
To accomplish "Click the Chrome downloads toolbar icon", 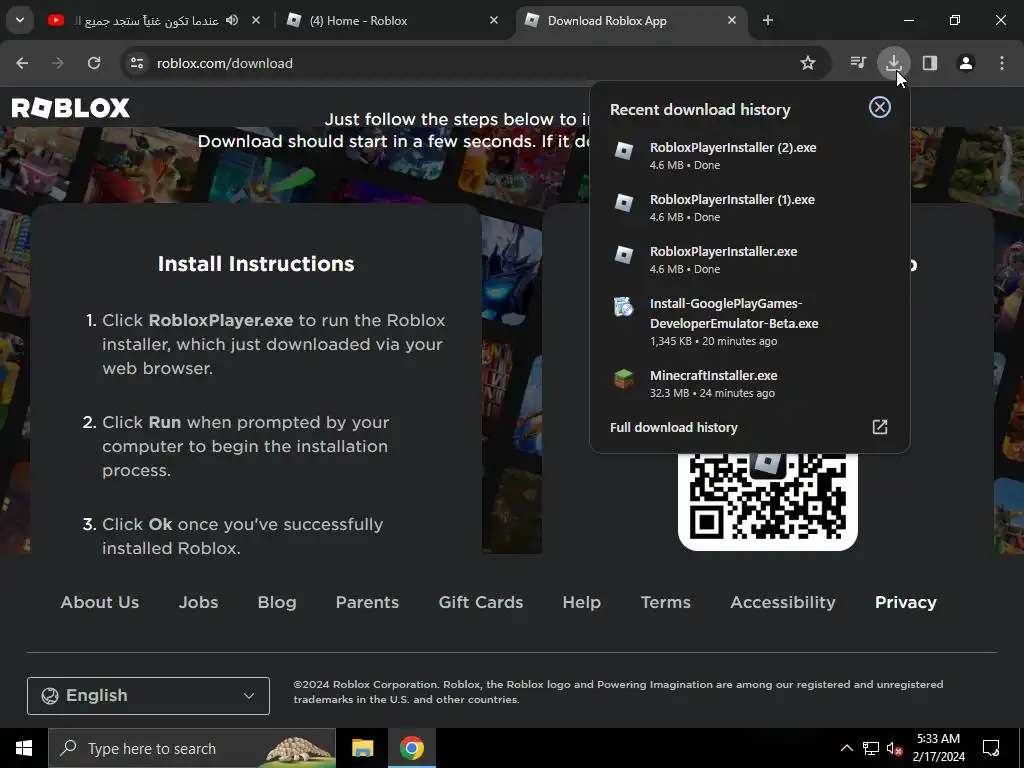I will click(x=893, y=63).
